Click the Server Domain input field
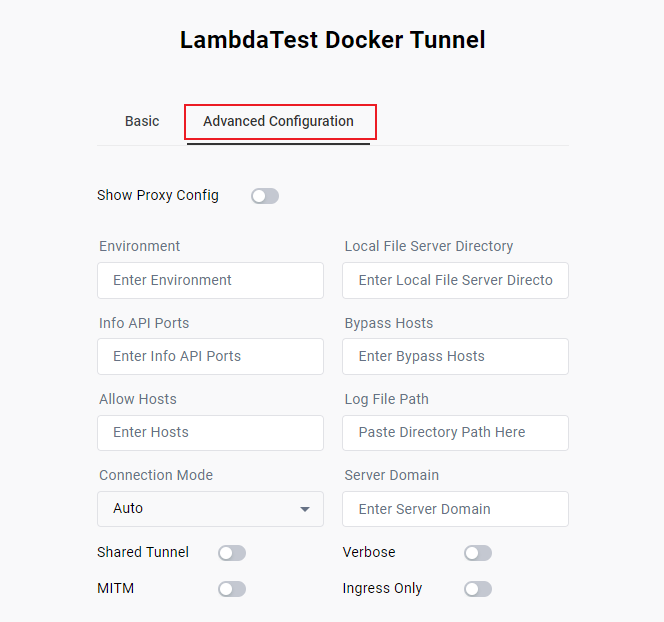Screen dimensions: 664x622 click(455, 509)
